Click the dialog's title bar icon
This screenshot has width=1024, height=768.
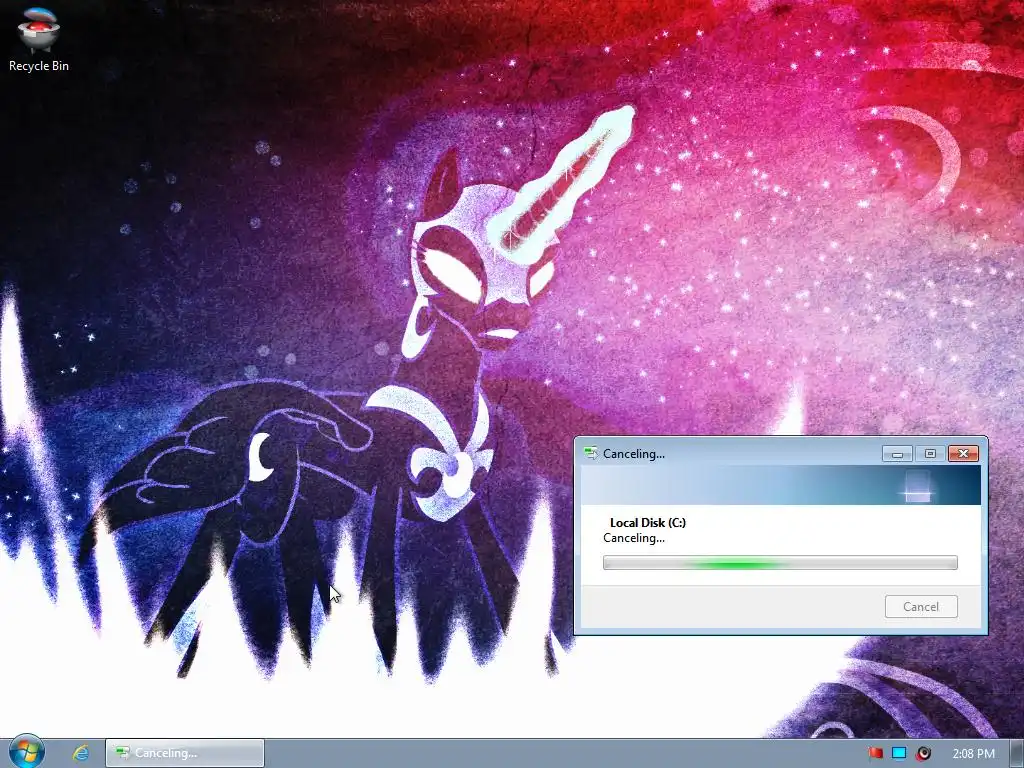(x=591, y=453)
